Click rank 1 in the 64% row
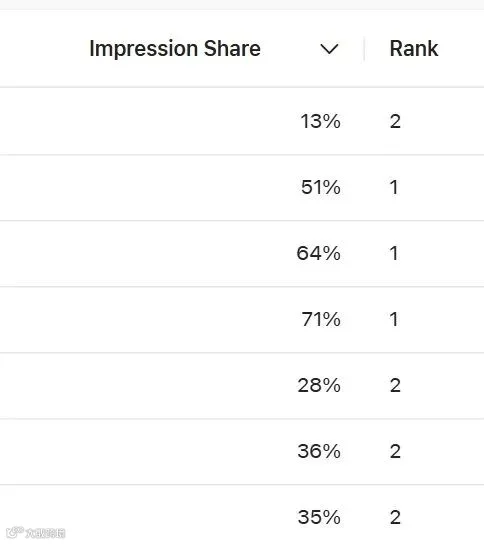 [393, 253]
